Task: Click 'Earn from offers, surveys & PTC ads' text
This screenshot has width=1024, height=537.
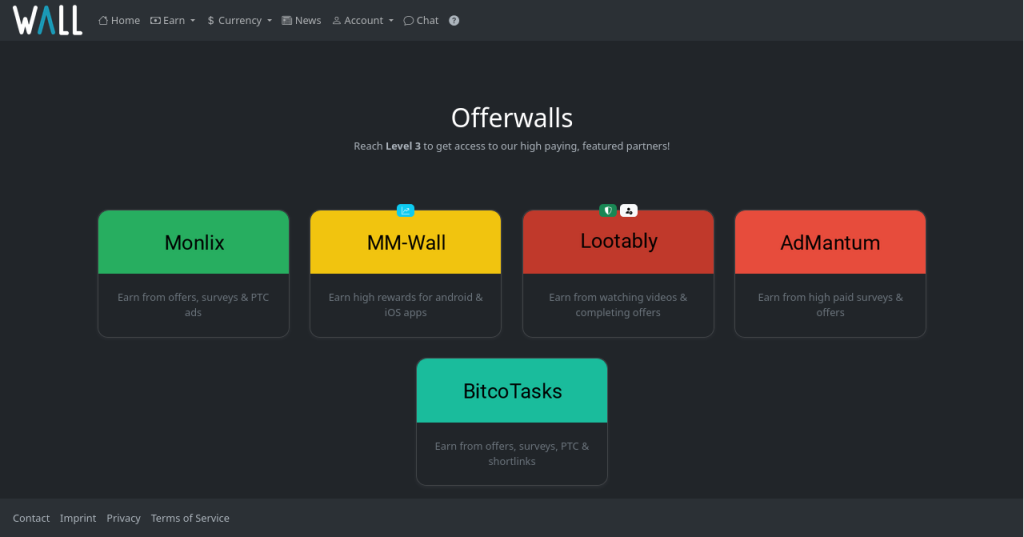Action: click(x=193, y=304)
